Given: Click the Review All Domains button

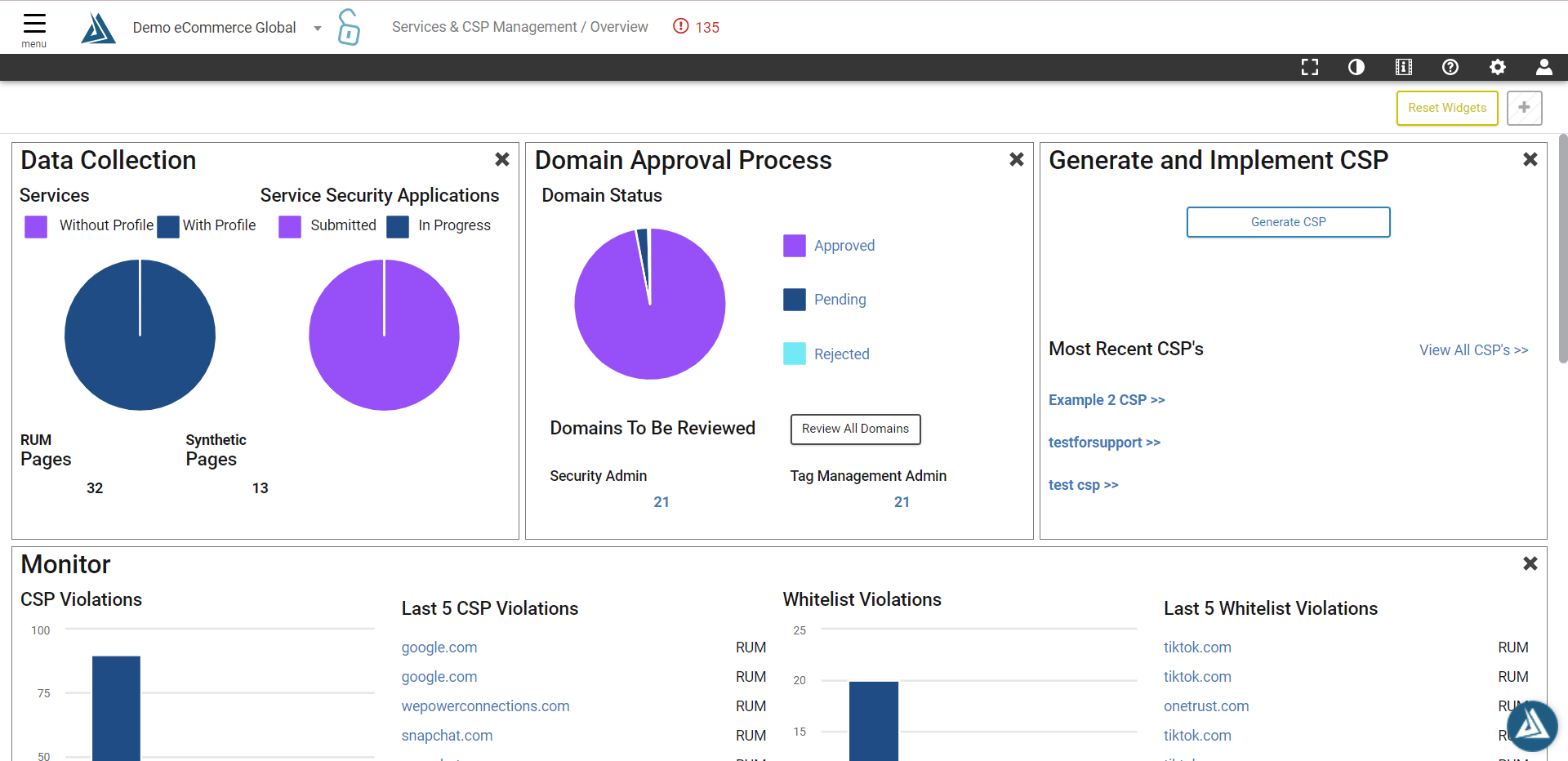Looking at the screenshot, I should click(x=855, y=429).
